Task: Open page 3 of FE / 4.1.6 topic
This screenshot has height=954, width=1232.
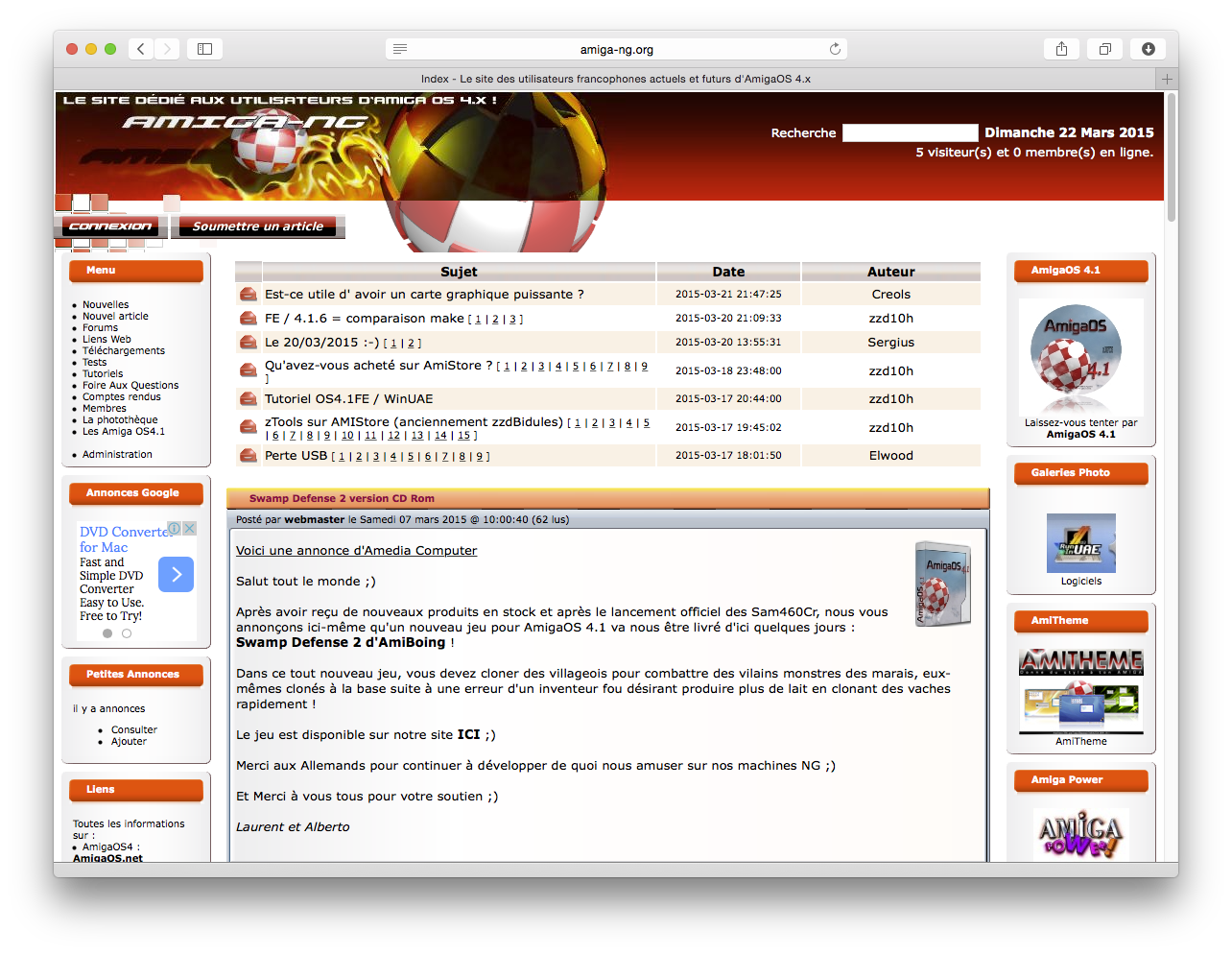Action: tap(512, 320)
